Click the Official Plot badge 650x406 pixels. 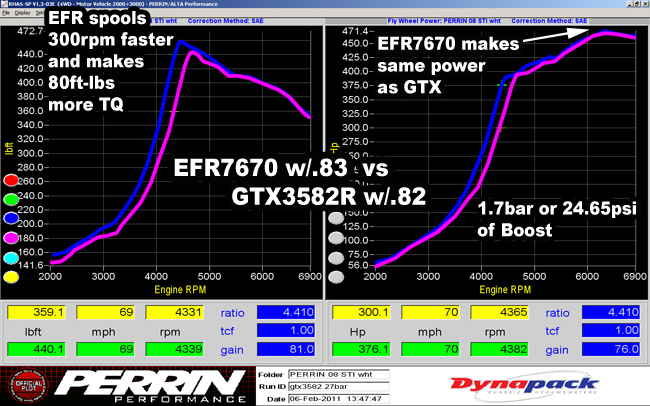tap(29, 386)
